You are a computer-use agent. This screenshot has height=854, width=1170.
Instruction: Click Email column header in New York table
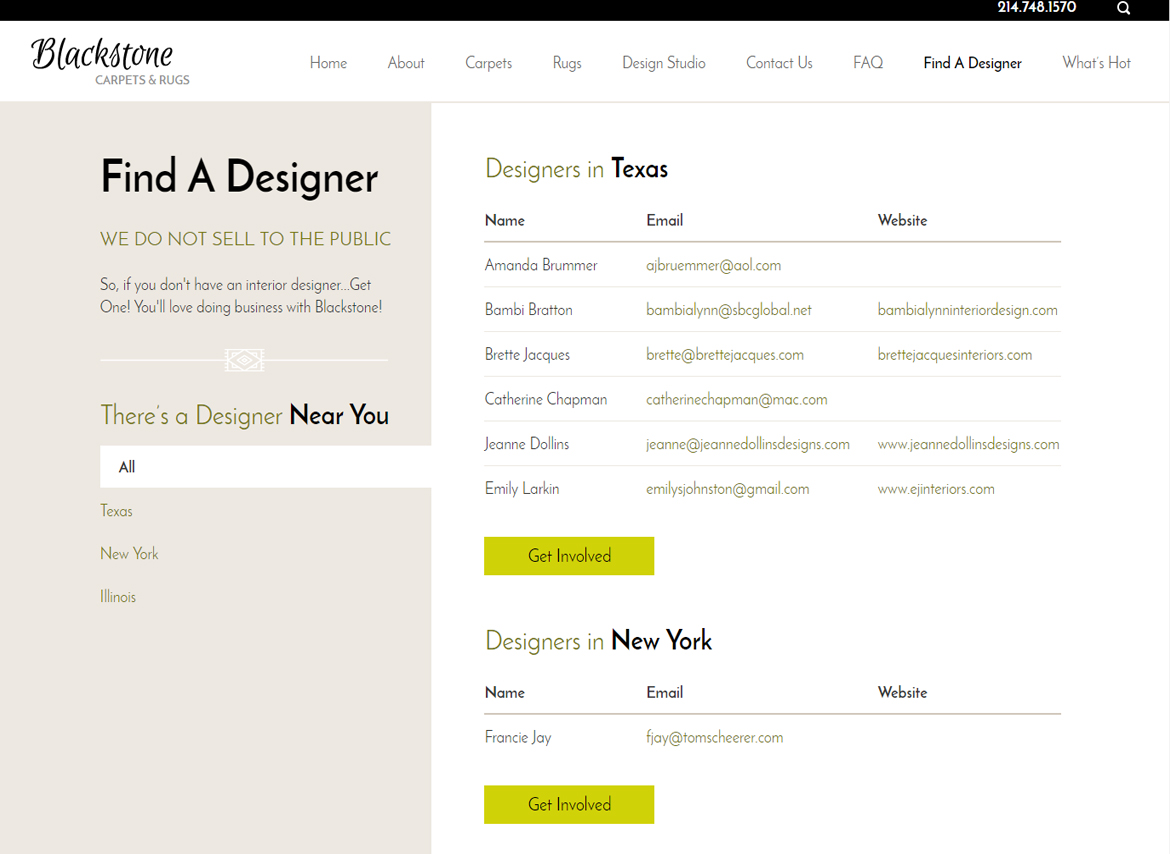(664, 693)
